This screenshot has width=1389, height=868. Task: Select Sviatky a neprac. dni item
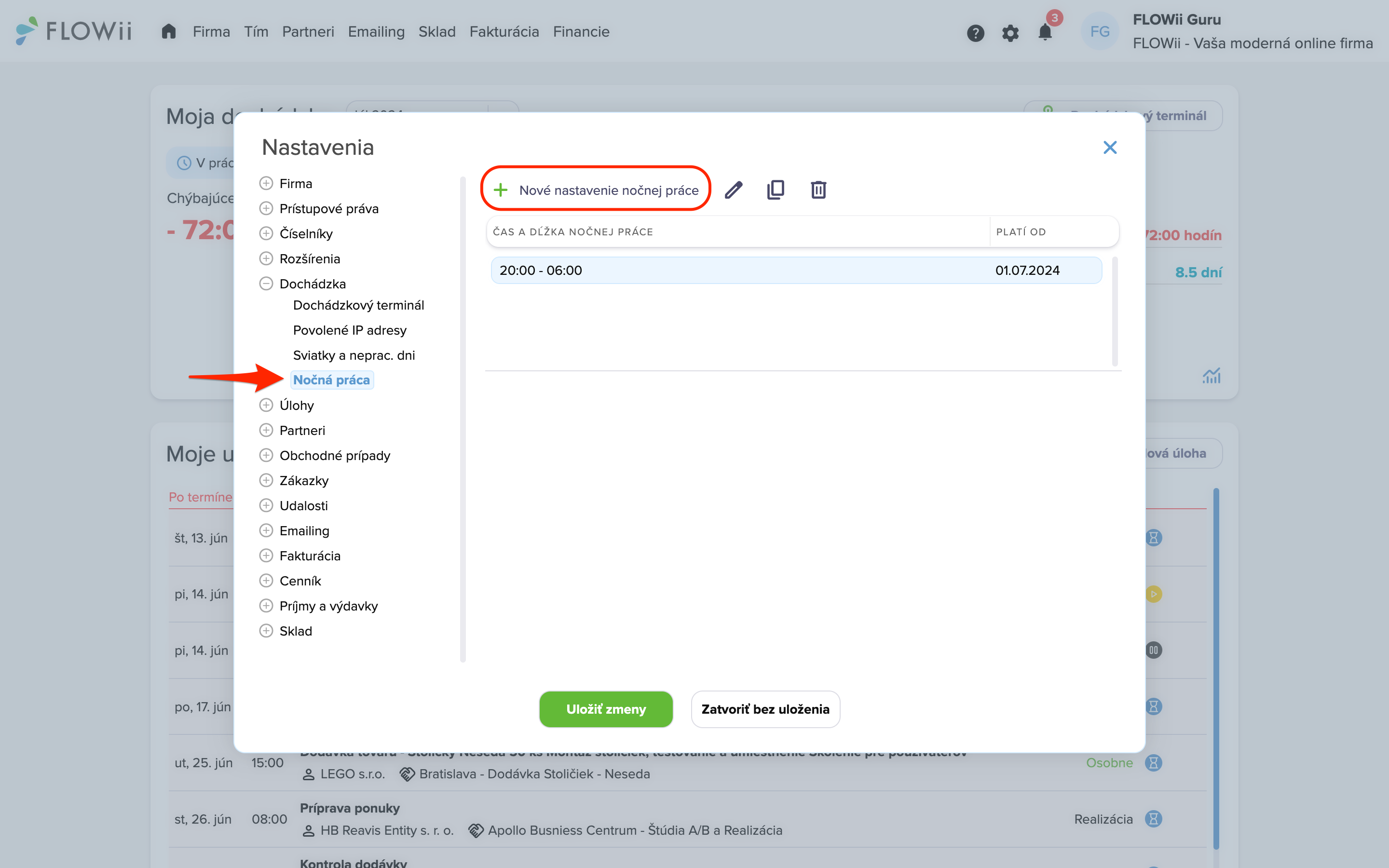354,355
